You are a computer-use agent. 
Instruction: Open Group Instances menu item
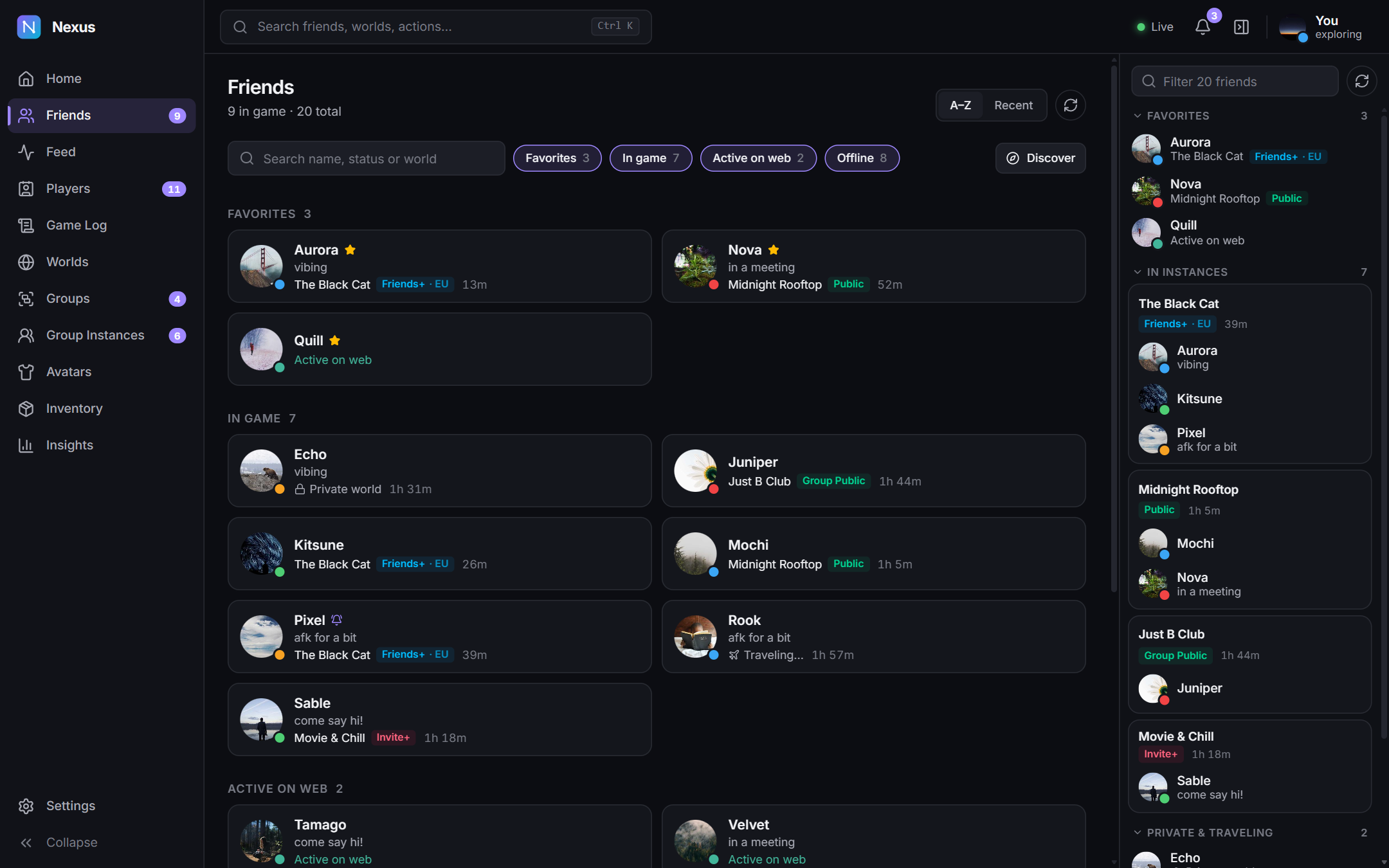click(102, 335)
